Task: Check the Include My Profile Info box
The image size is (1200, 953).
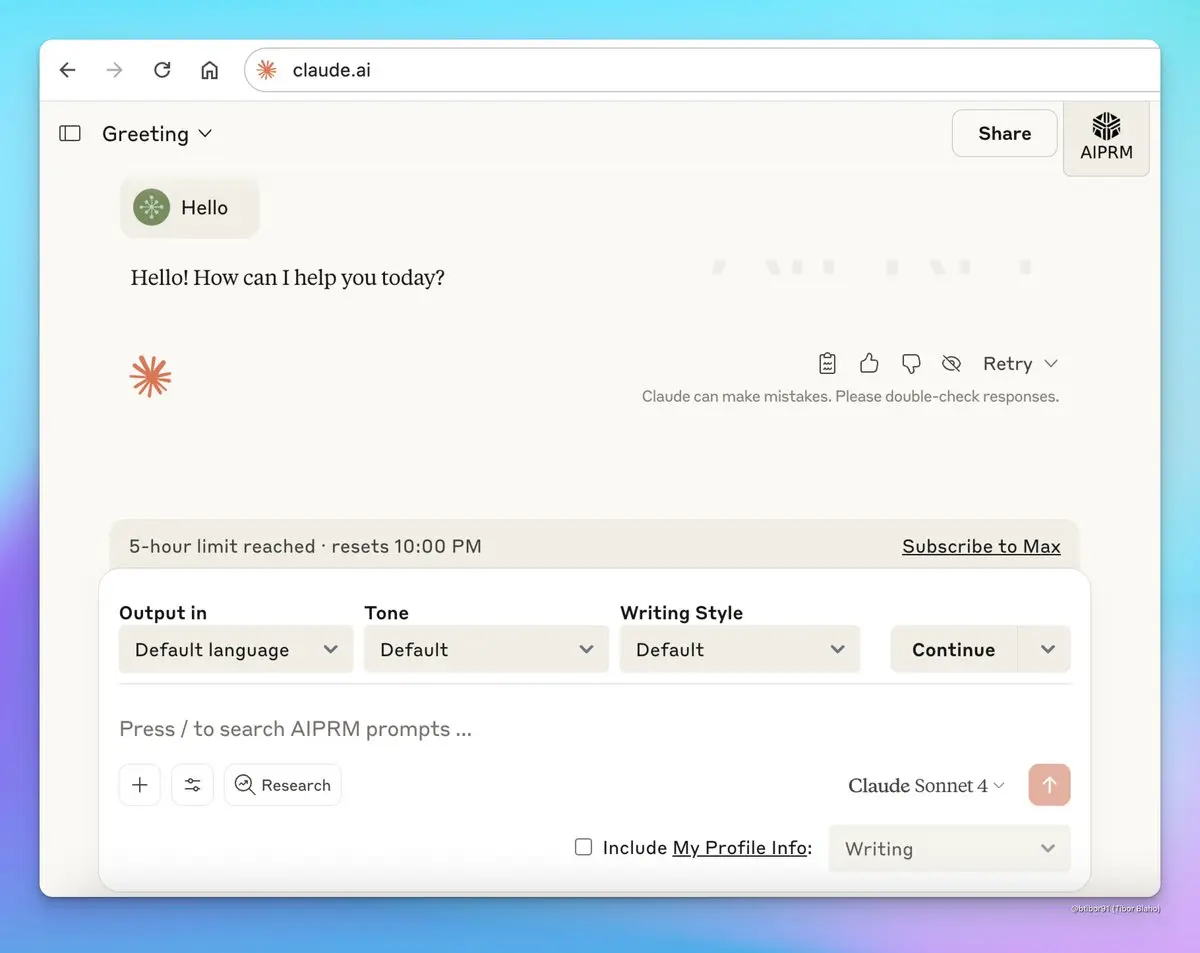Action: 583,847
